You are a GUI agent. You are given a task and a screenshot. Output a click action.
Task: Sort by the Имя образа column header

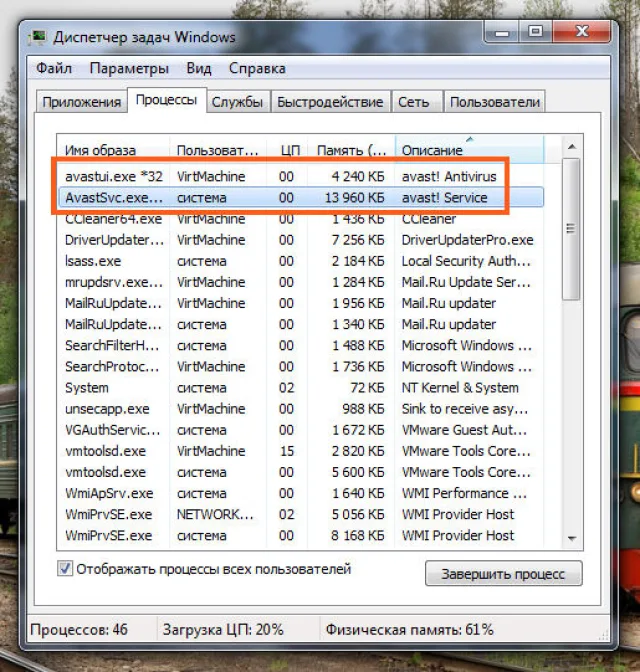coord(113,150)
